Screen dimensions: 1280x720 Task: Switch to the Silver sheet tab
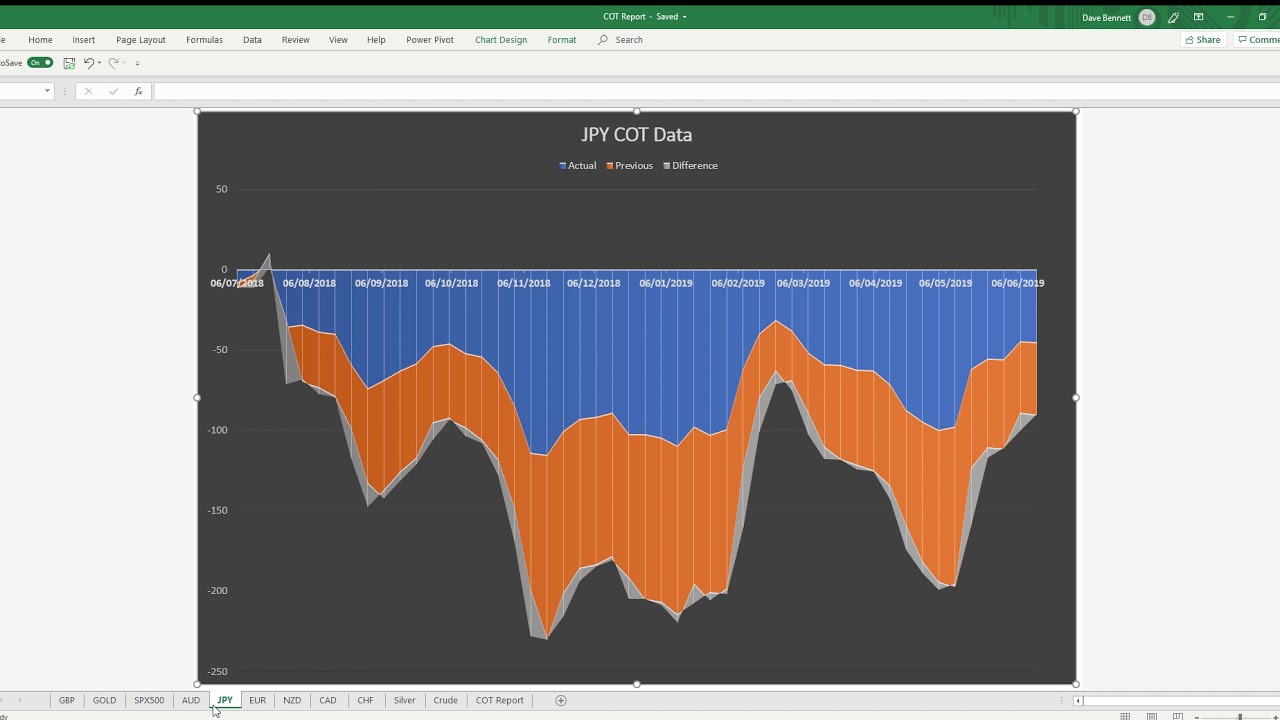click(404, 700)
